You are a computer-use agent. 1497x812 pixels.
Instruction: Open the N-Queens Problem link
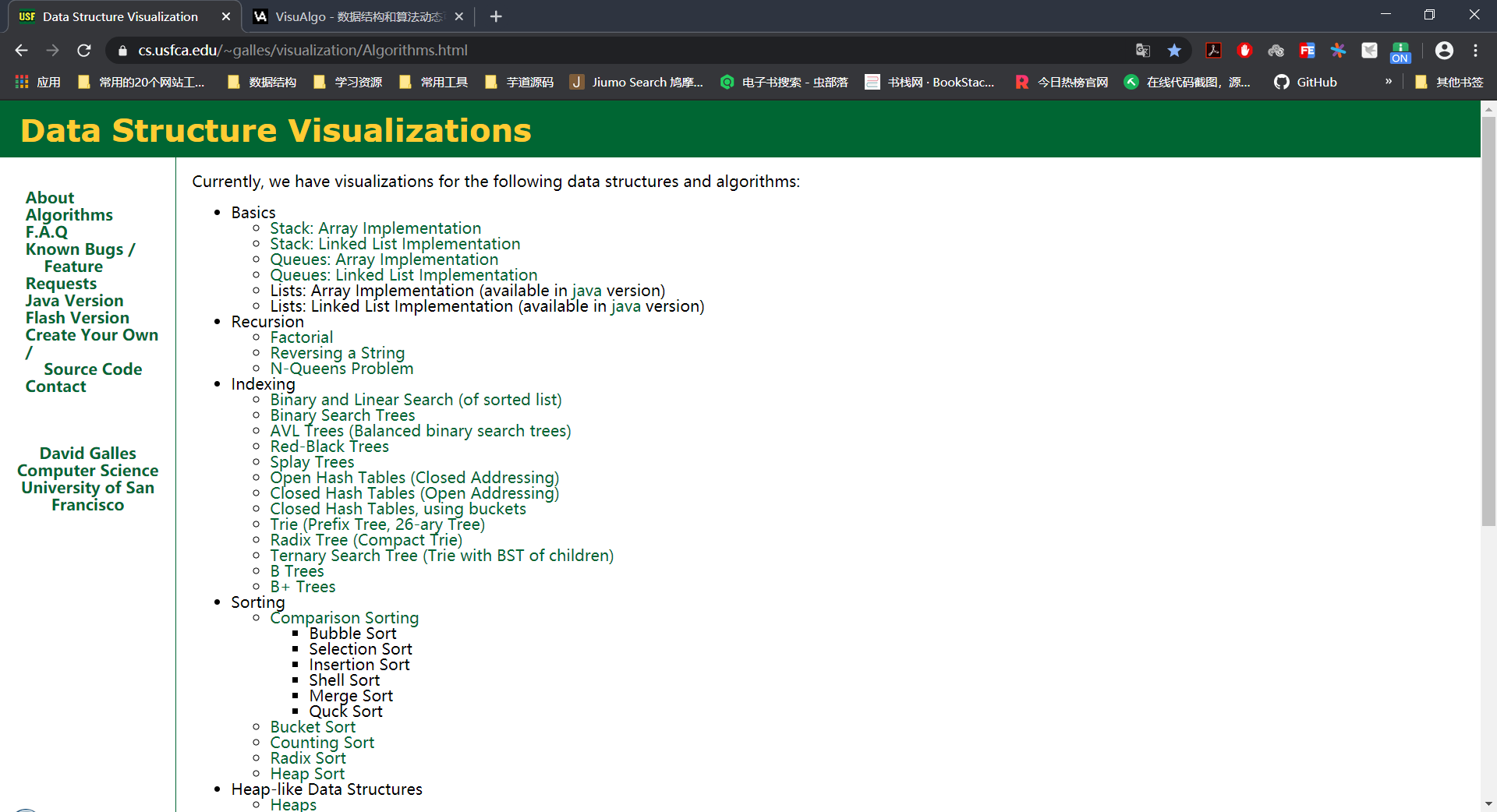[342, 369]
